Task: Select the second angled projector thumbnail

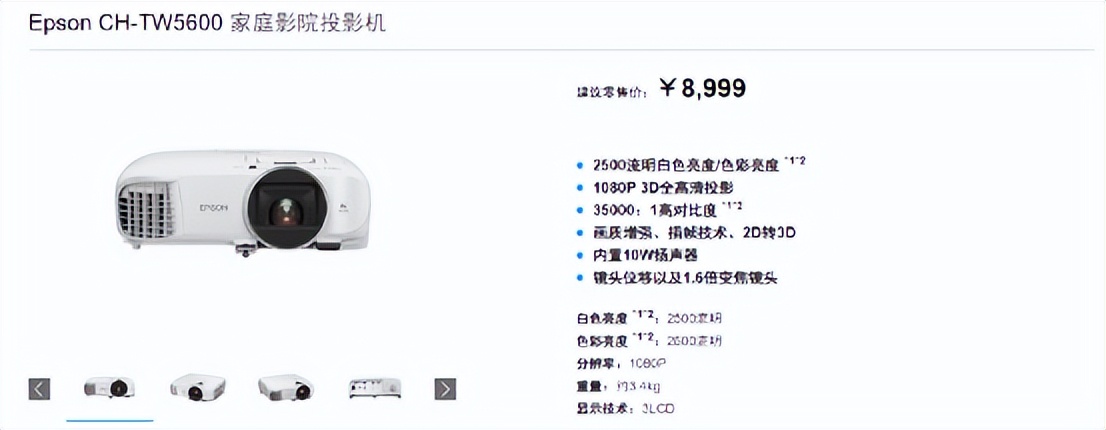Action: point(198,388)
